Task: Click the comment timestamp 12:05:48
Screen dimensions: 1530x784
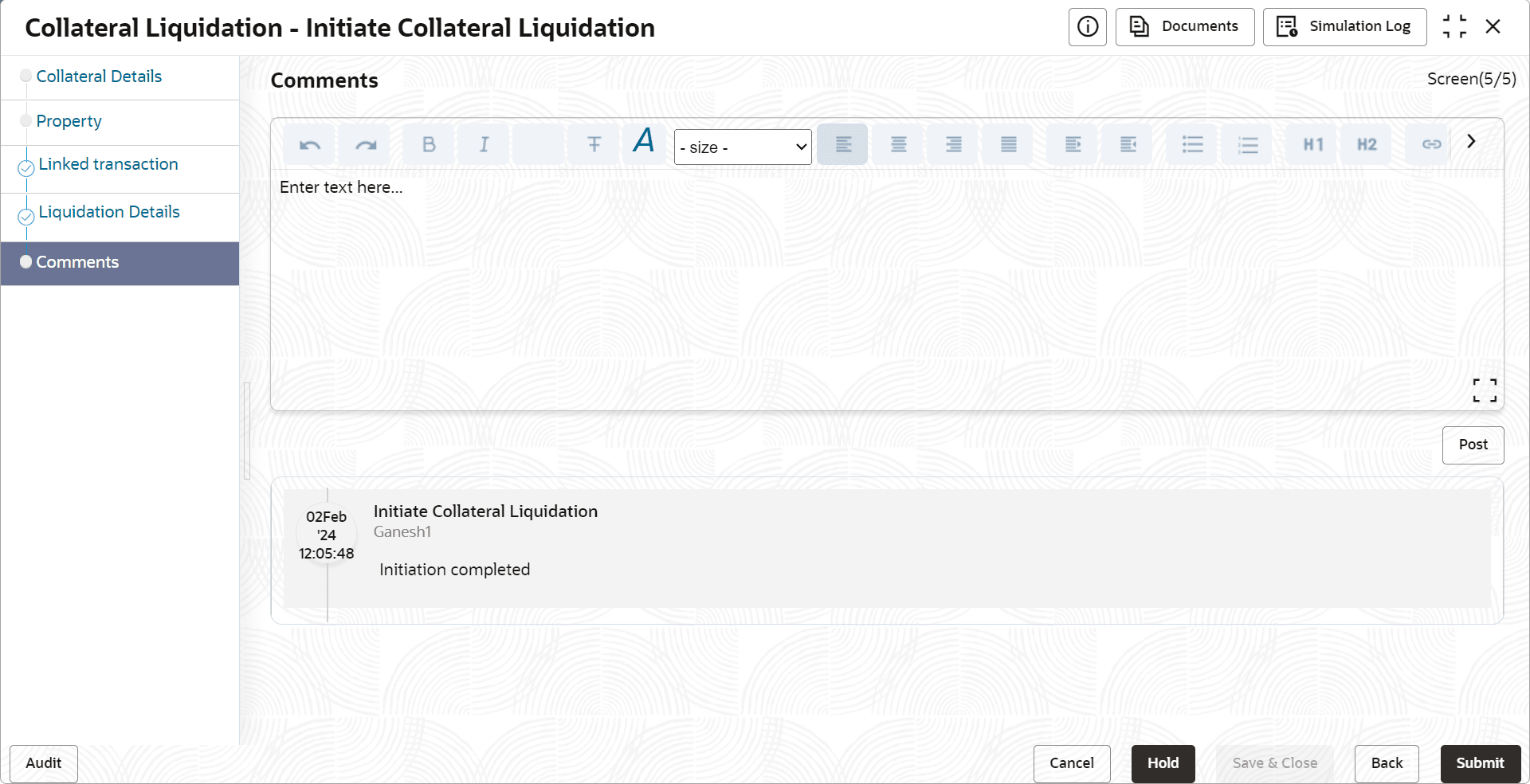Action: click(326, 554)
